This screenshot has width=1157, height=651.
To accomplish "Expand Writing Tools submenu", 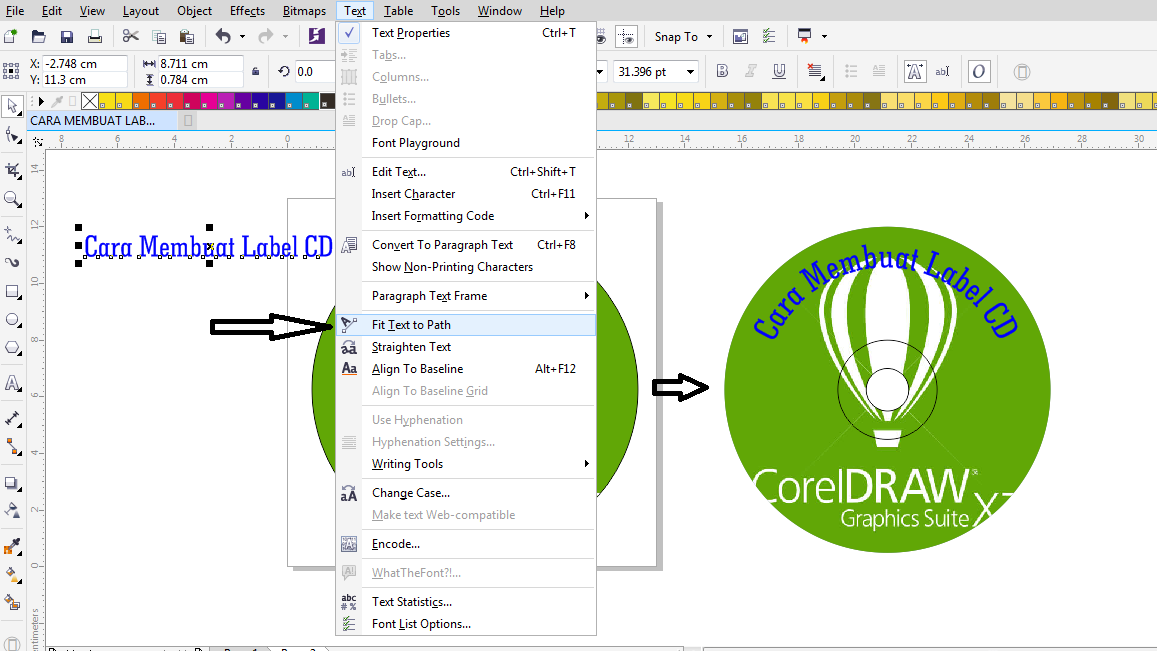I will [466, 464].
